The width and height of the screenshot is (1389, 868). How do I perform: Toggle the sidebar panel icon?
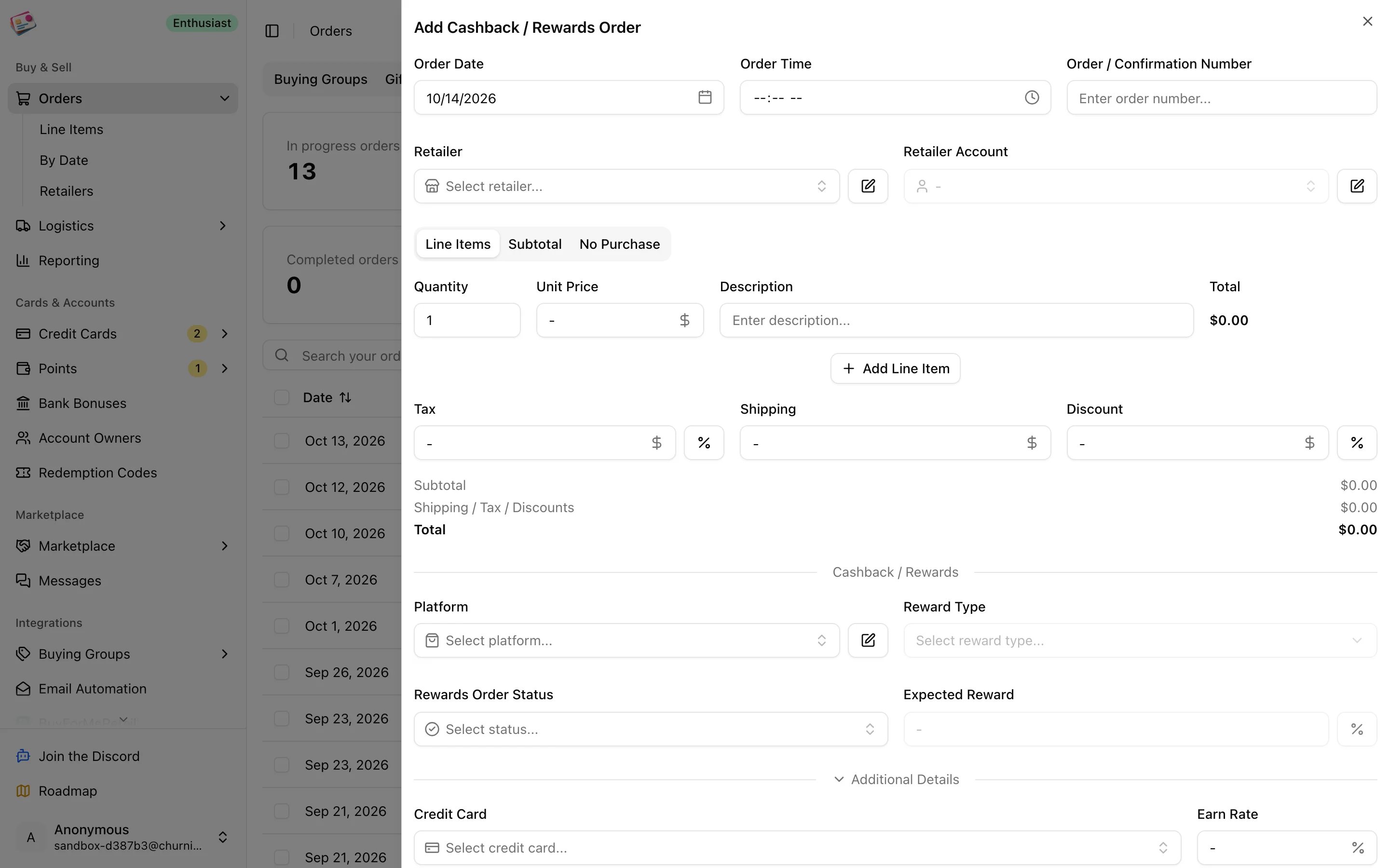(272, 31)
